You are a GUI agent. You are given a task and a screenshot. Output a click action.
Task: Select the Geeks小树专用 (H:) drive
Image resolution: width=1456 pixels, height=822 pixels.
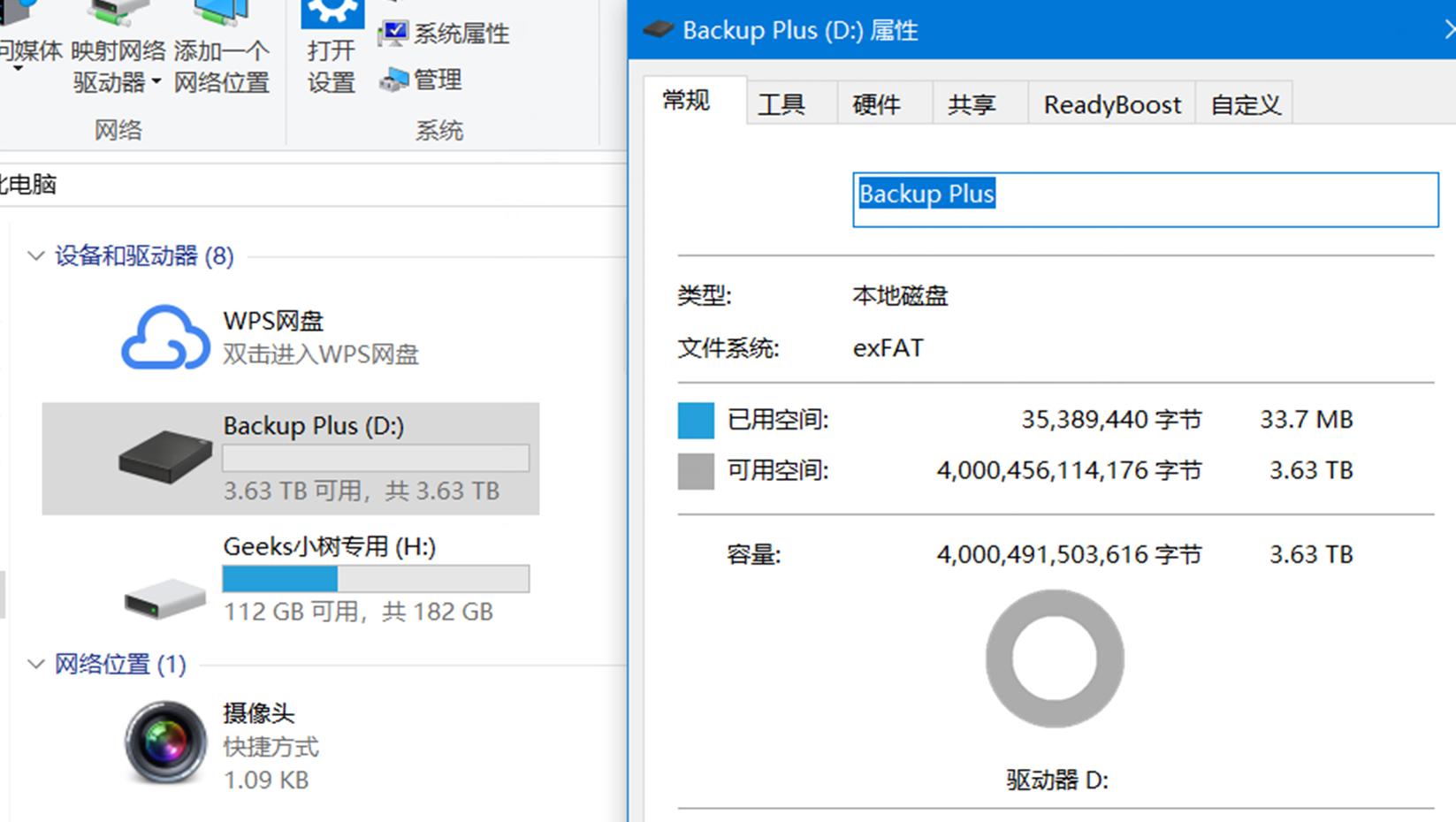[x=329, y=546]
